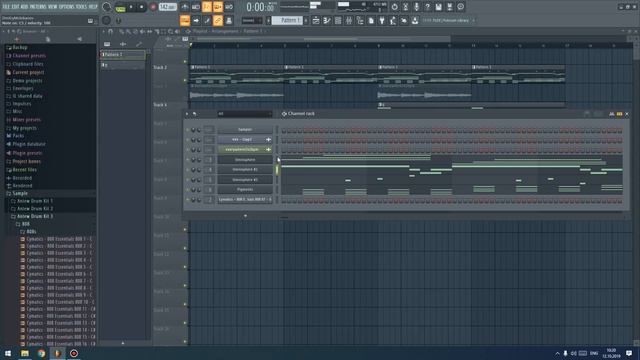
Task: Open the Pattern 1 selector dropdown
Action: (287, 20)
